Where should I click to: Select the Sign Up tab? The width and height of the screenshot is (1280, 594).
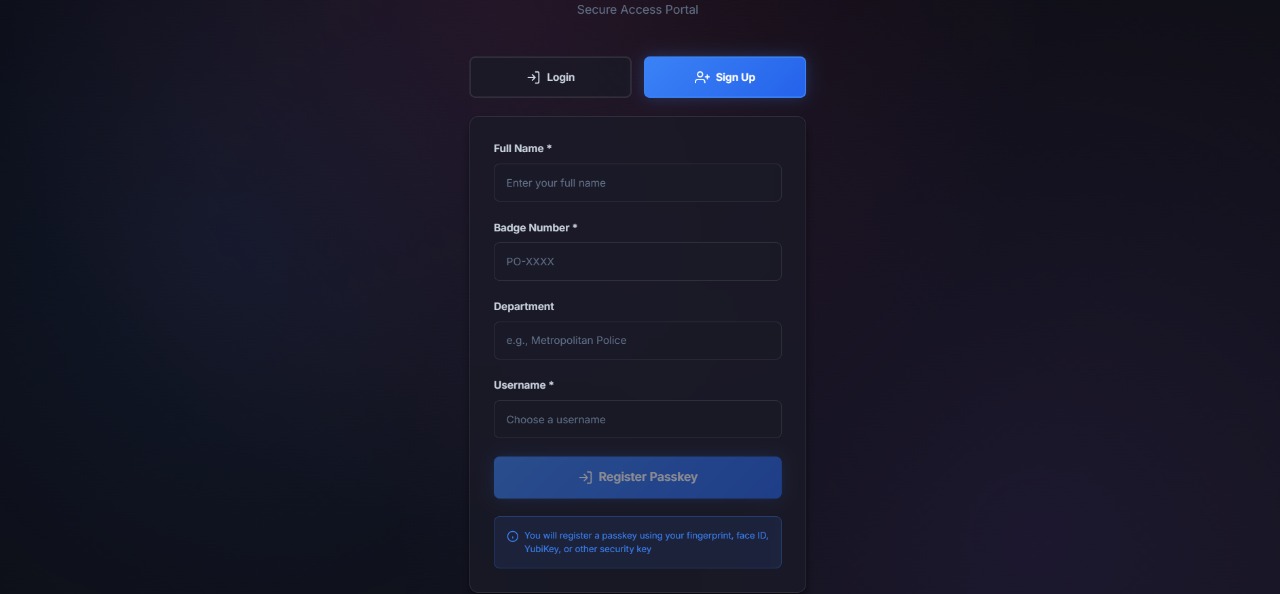click(725, 77)
